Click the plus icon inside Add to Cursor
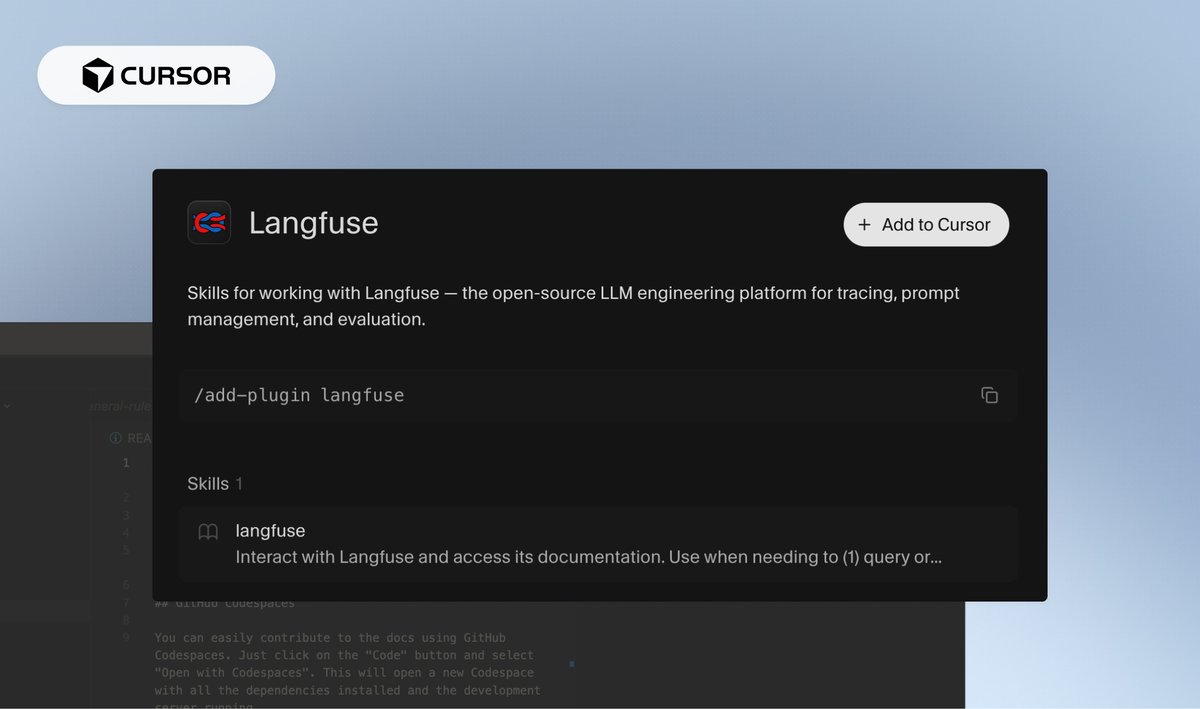This screenshot has width=1200, height=709. pyautogui.click(x=864, y=224)
